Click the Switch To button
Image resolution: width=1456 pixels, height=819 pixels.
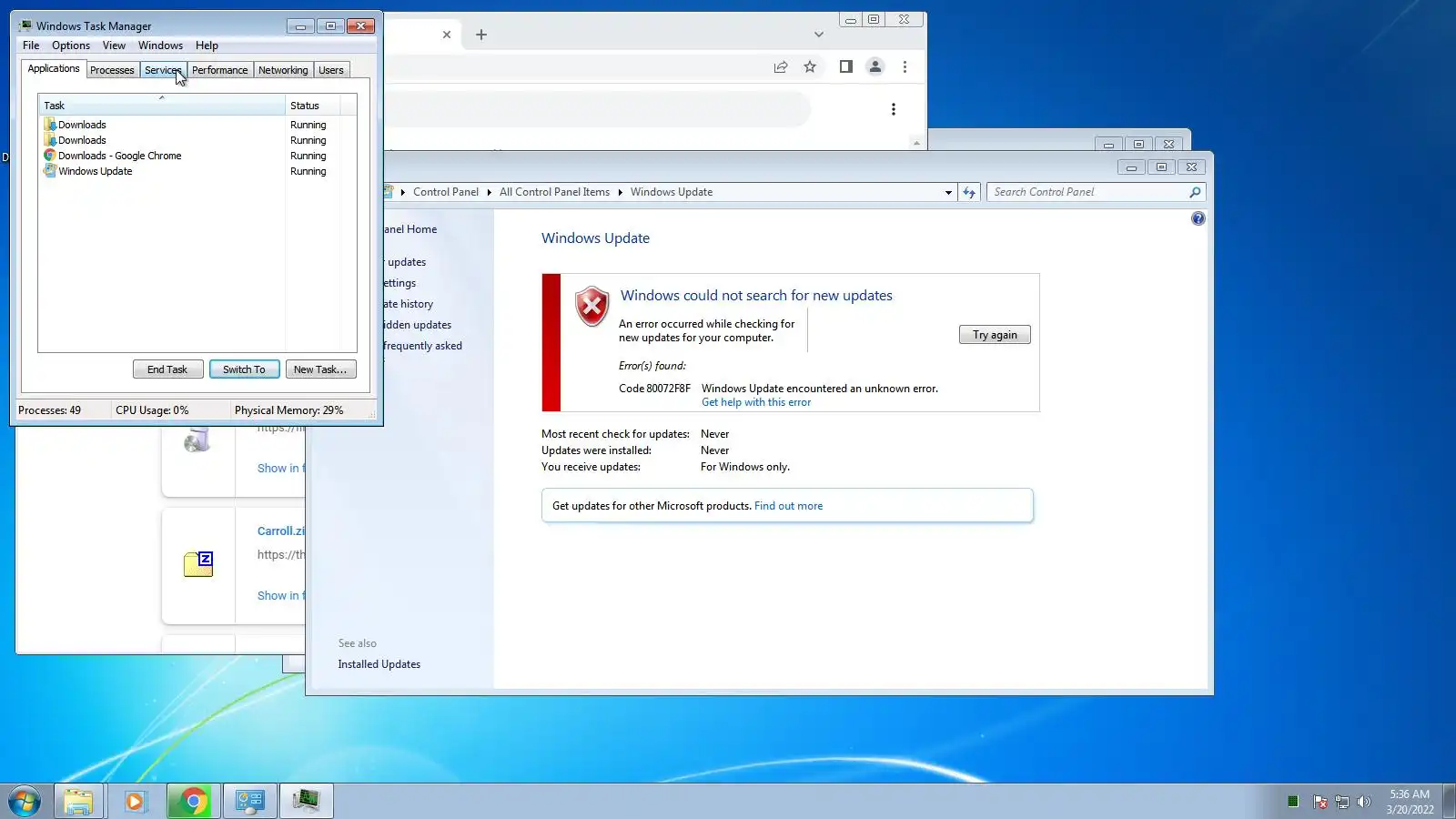point(244,369)
